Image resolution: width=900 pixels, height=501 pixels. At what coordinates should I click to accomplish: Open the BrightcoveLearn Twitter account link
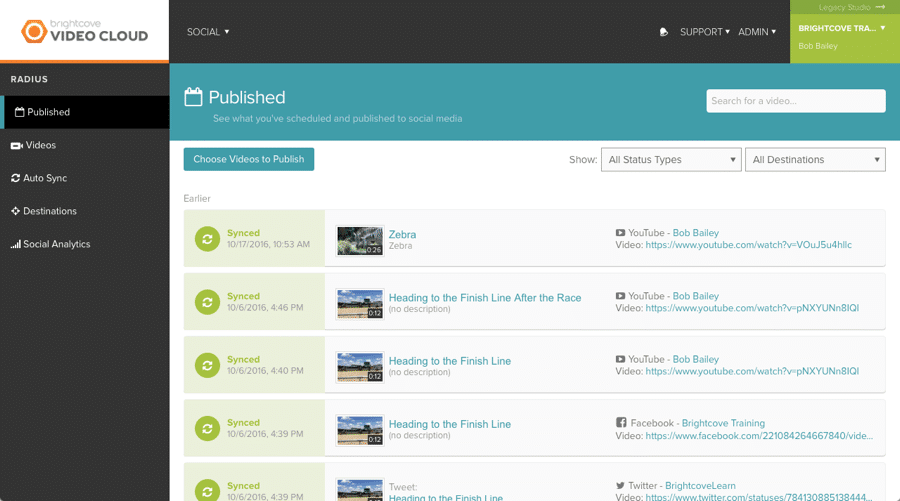coord(700,486)
